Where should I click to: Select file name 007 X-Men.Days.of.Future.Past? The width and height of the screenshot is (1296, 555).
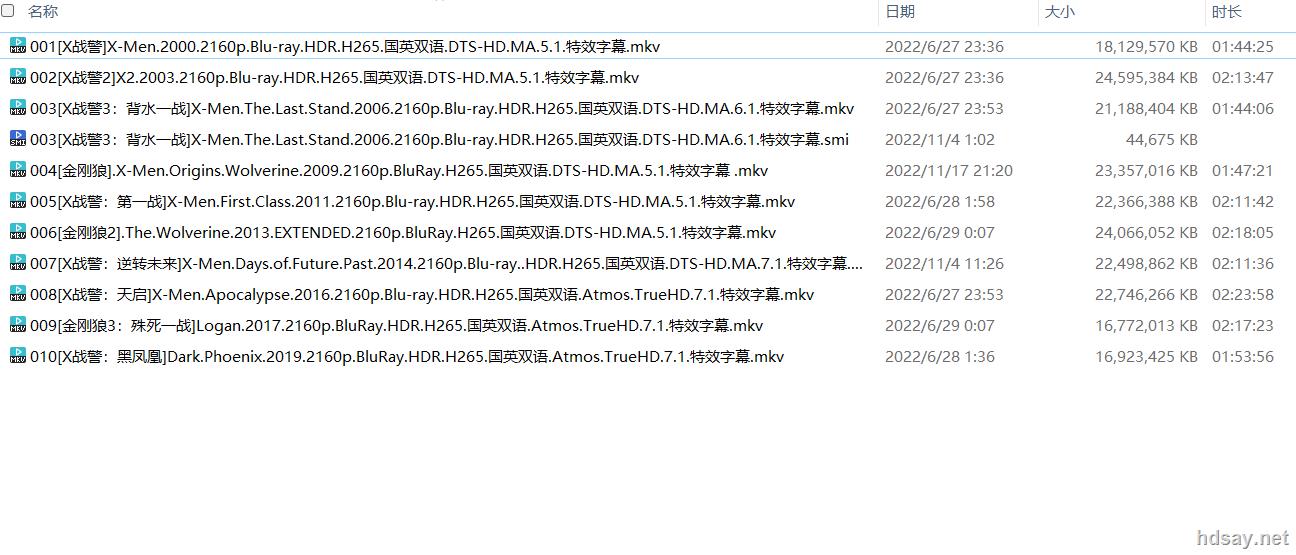447,264
